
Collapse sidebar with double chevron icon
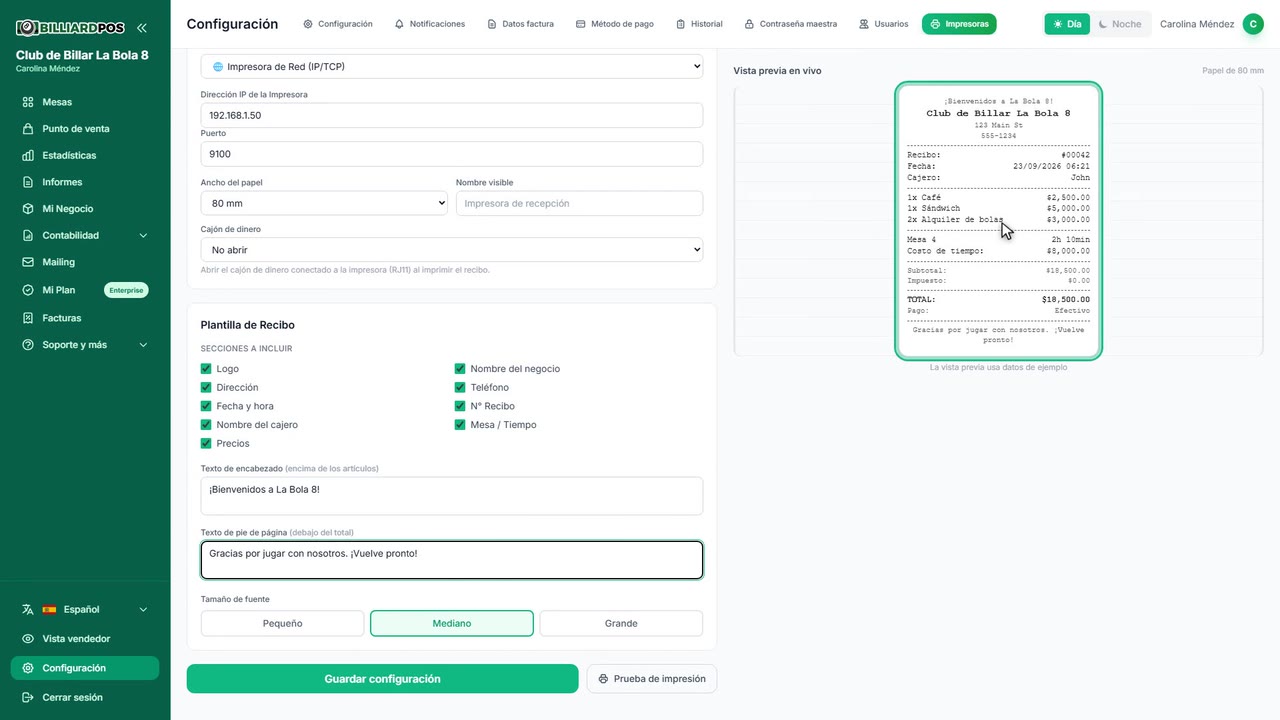pos(142,28)
